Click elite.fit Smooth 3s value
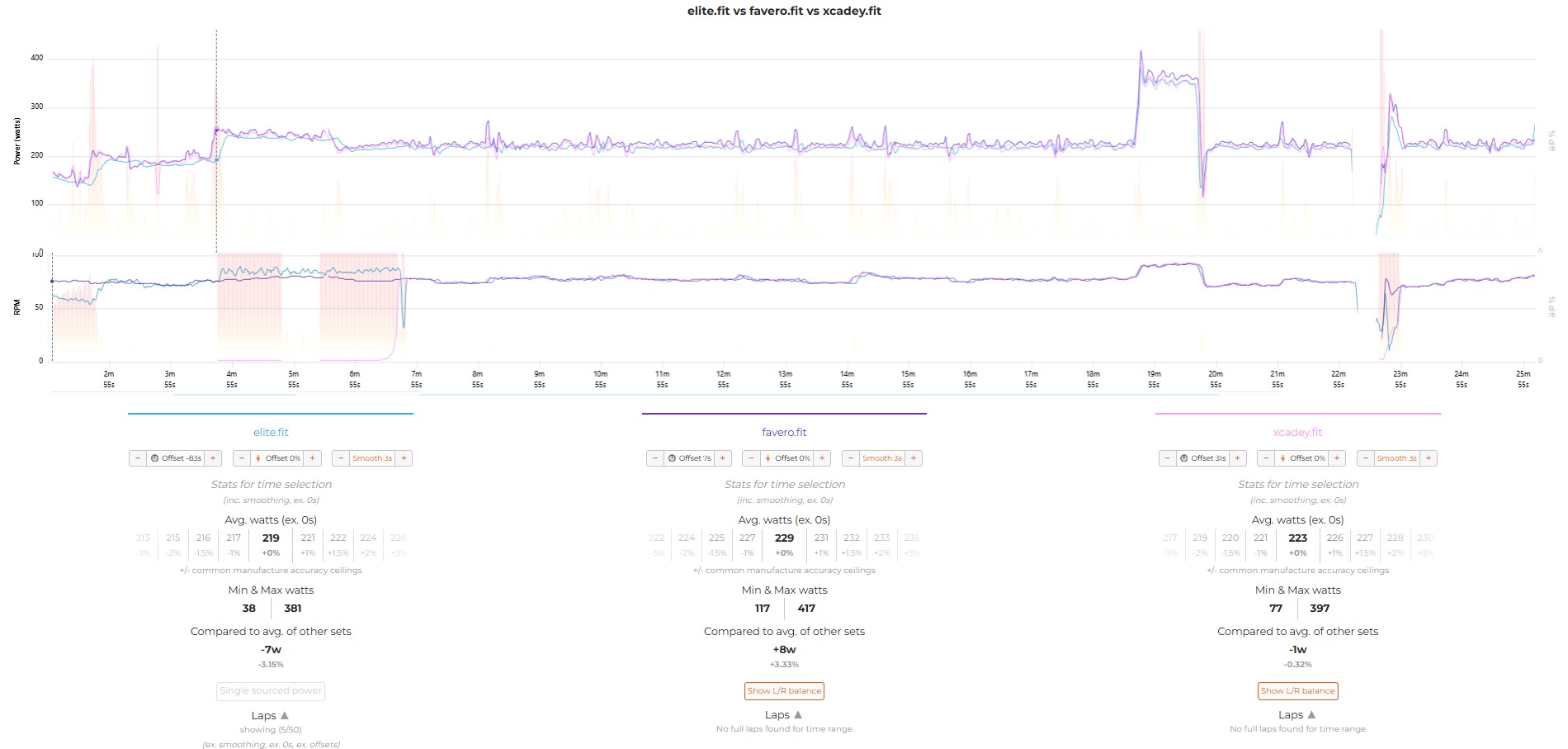 [x=372, y=458]
